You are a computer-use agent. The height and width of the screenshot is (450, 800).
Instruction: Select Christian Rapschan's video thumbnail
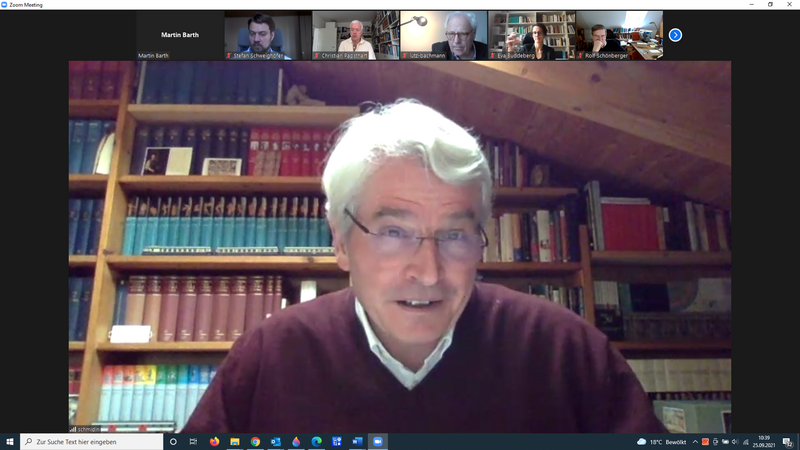click(356, 35)
